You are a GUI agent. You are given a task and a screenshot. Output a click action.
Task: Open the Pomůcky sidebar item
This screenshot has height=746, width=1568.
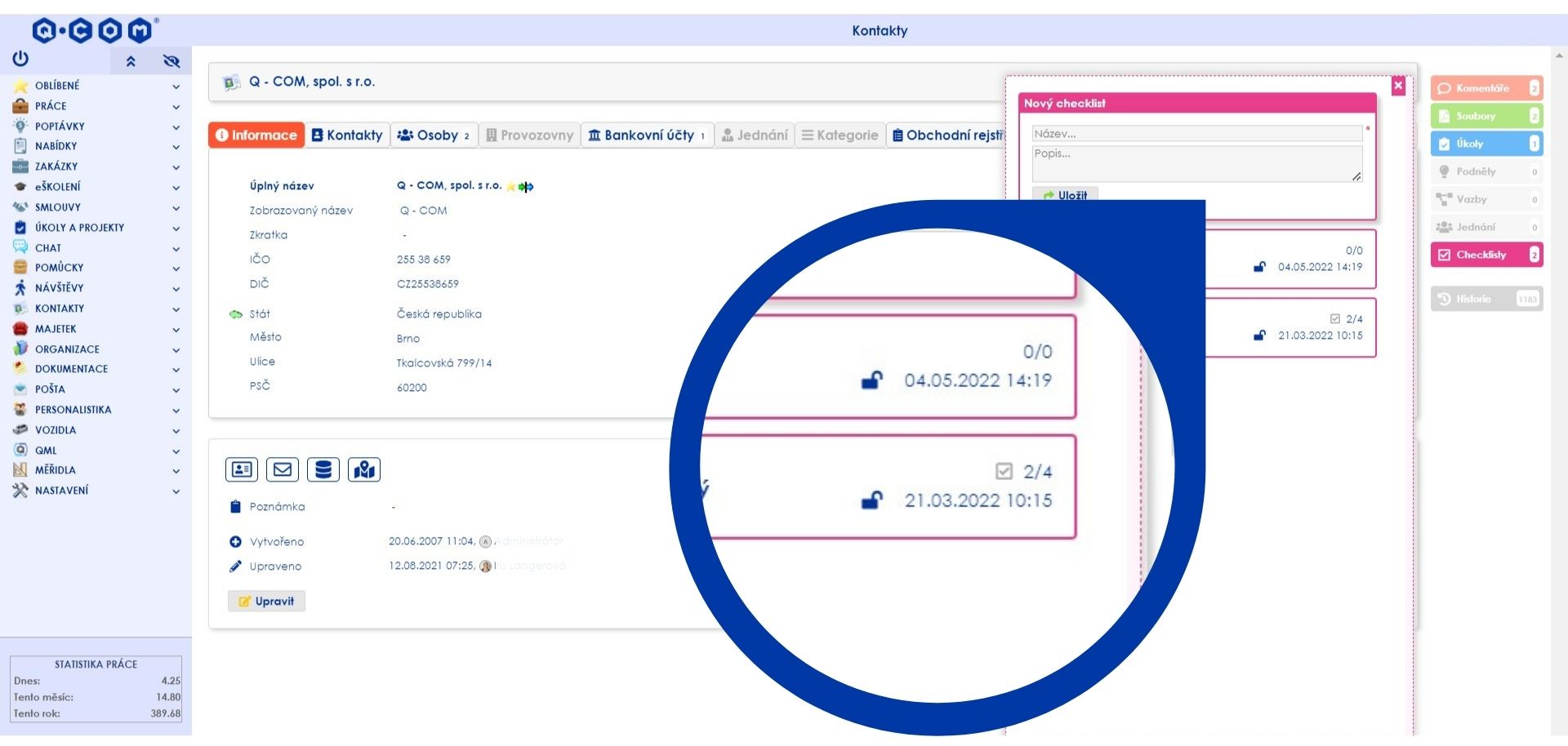pos(59,268)
